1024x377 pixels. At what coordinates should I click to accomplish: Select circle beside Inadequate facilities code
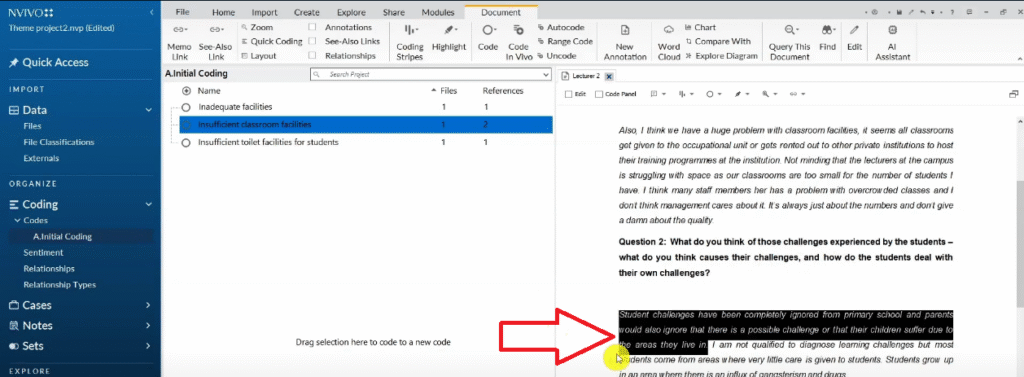[x=186, y=107]
